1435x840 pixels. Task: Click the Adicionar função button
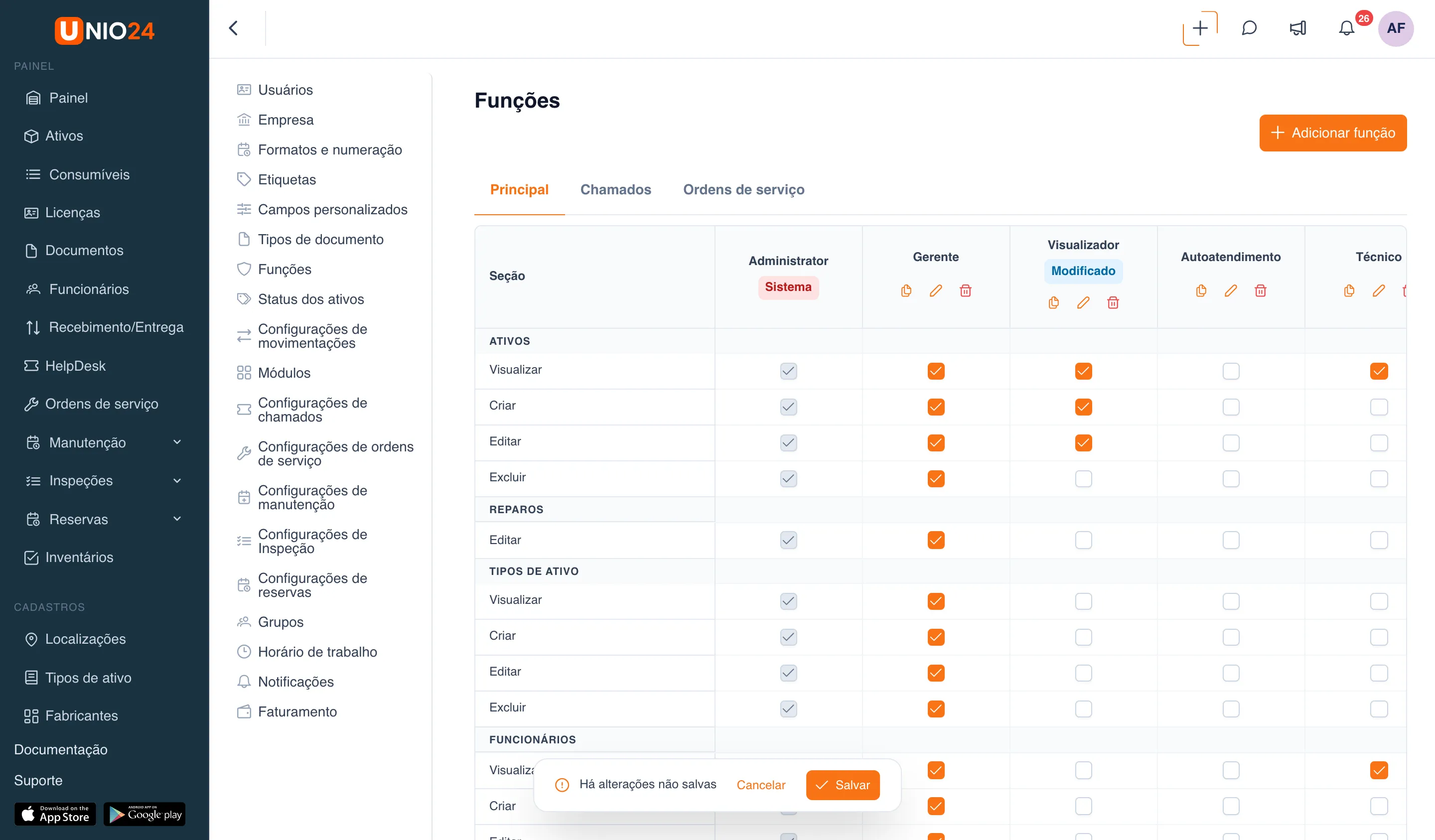pos(1332,133)
